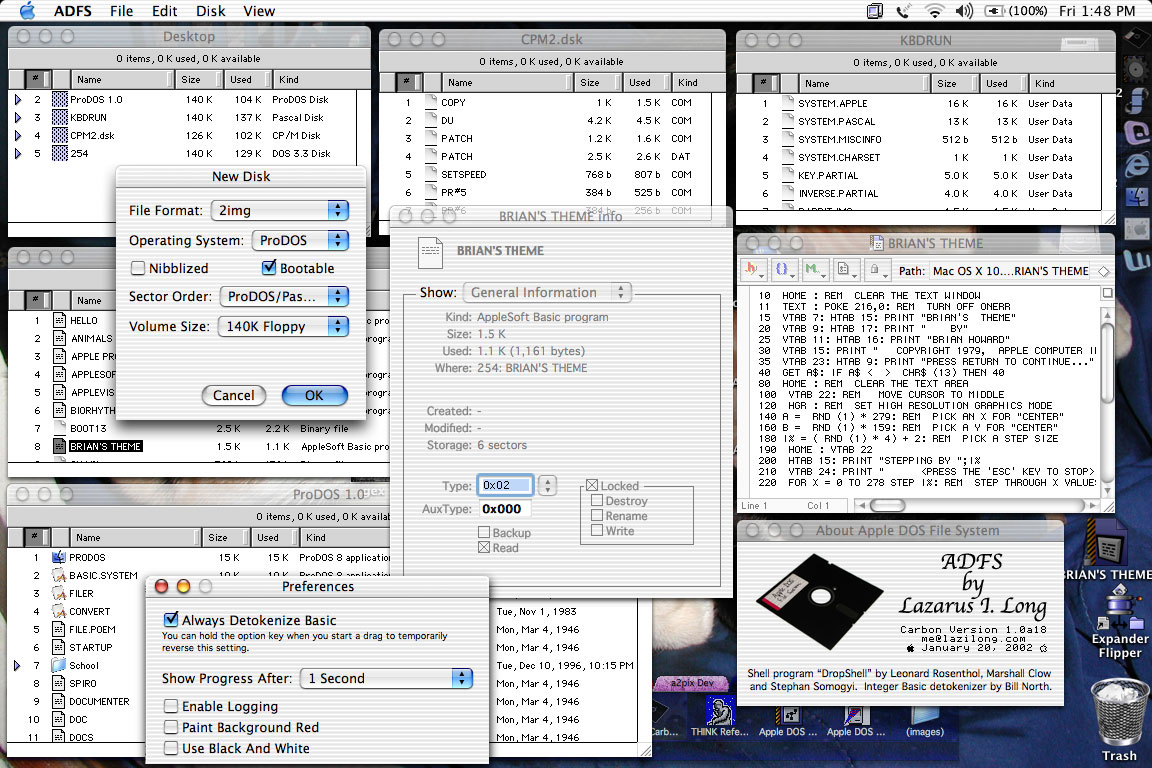
Task: Open the Edit menu
Action: [x=165, y=11]
